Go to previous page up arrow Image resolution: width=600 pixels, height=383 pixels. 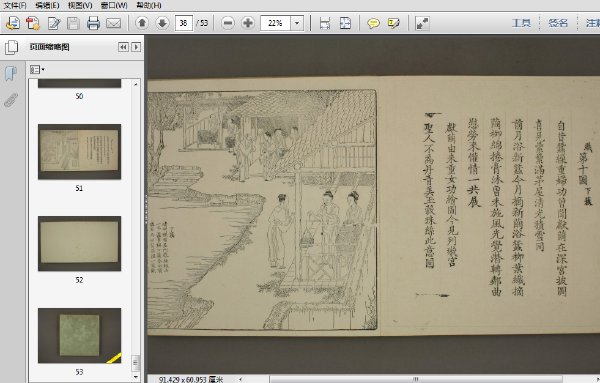pos(142,23)
